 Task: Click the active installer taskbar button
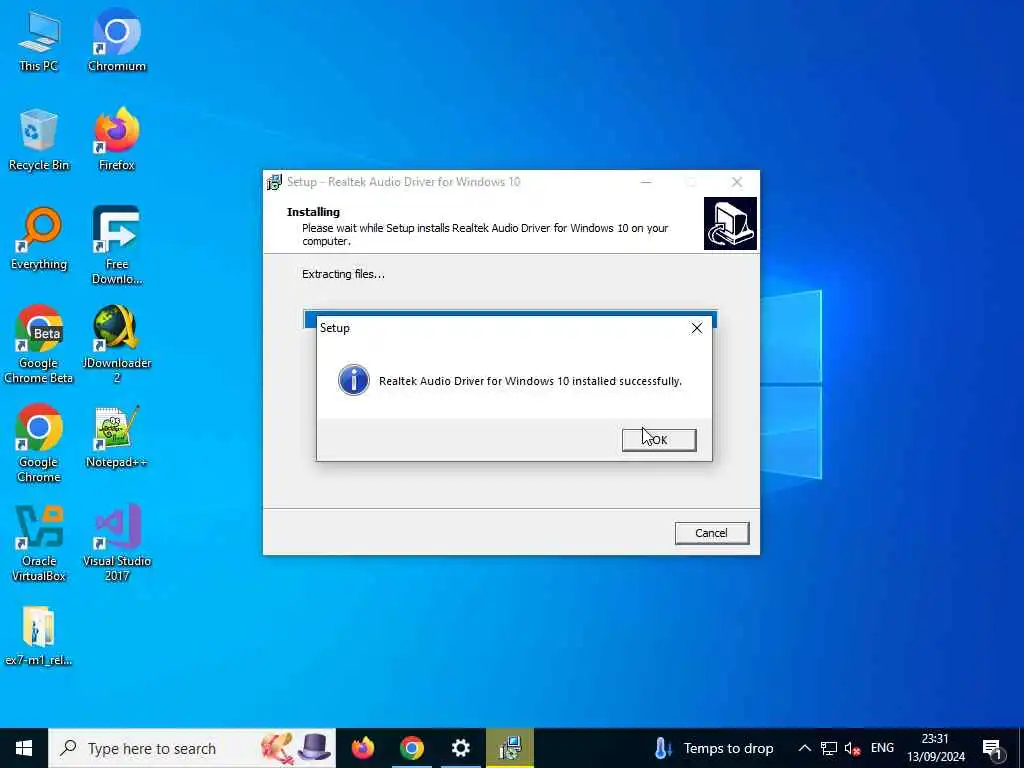pyautogui.click(x=510, y=748)
